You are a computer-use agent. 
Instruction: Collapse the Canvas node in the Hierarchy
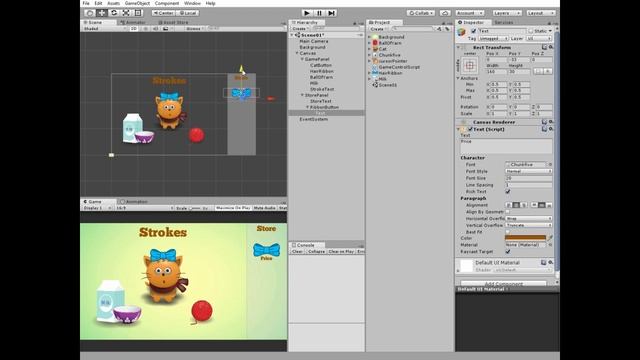tap(297, 53)
